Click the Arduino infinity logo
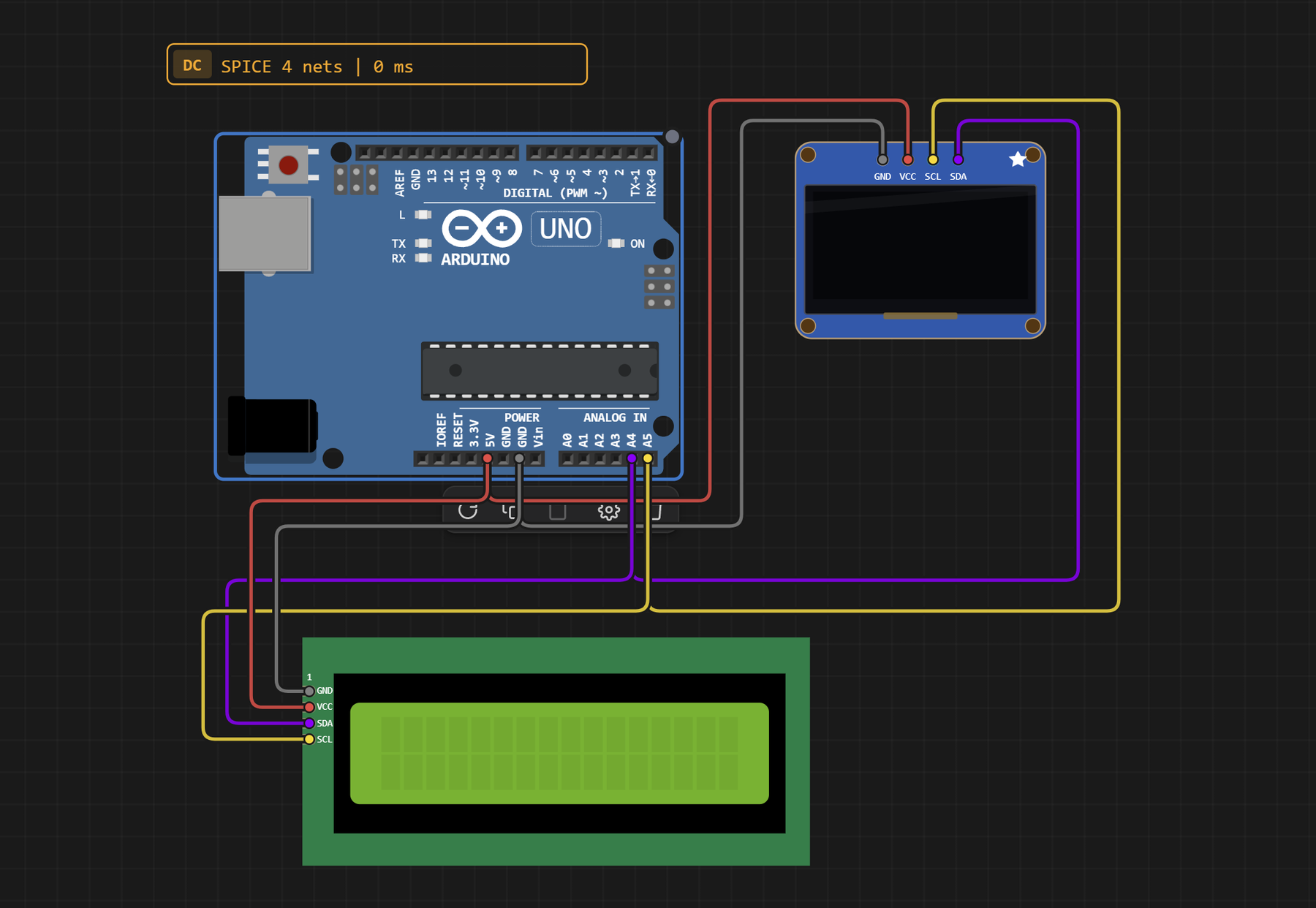The width and height of the screenshot is (1316, 908). tap(482, 228)
